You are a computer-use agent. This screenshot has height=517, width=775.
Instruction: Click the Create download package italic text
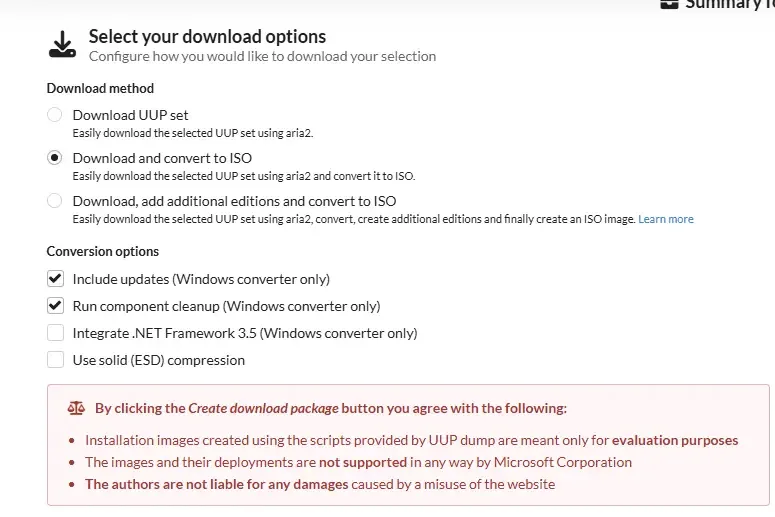pyautogui.click(x=263, y=408)
